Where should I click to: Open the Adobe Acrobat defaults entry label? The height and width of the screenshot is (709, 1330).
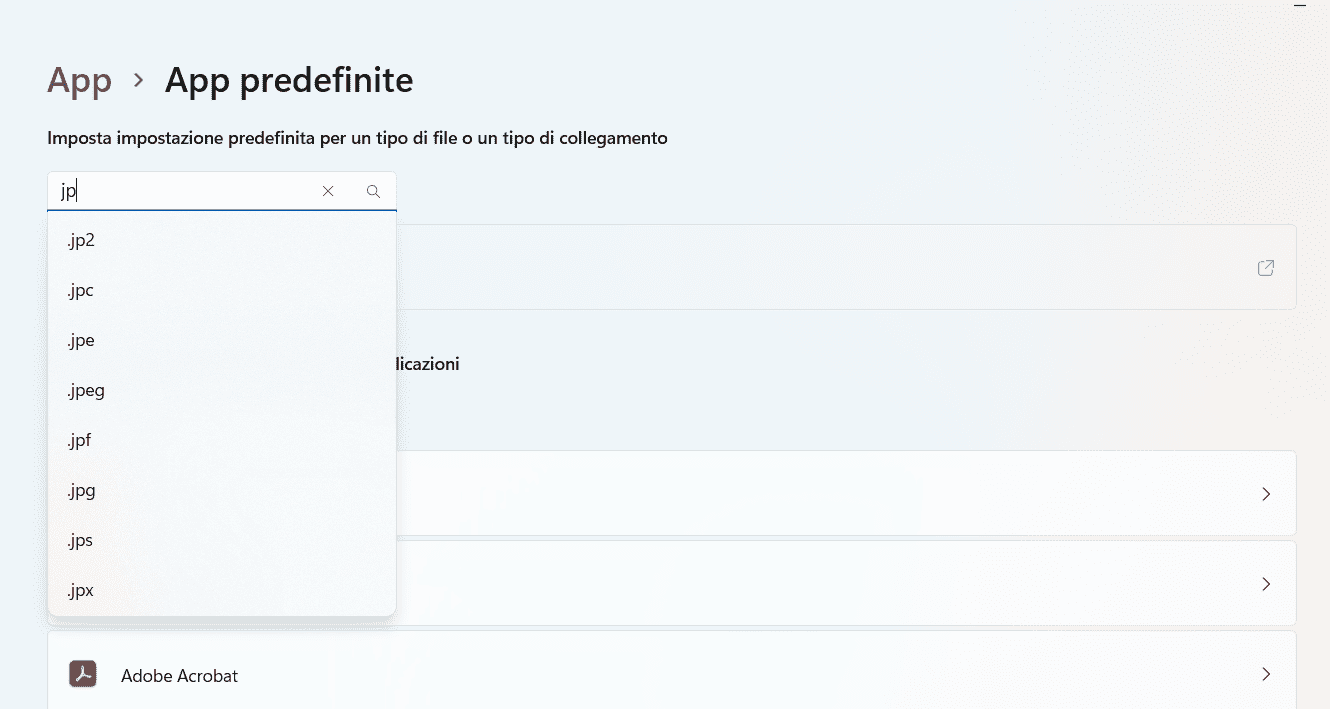179,676
